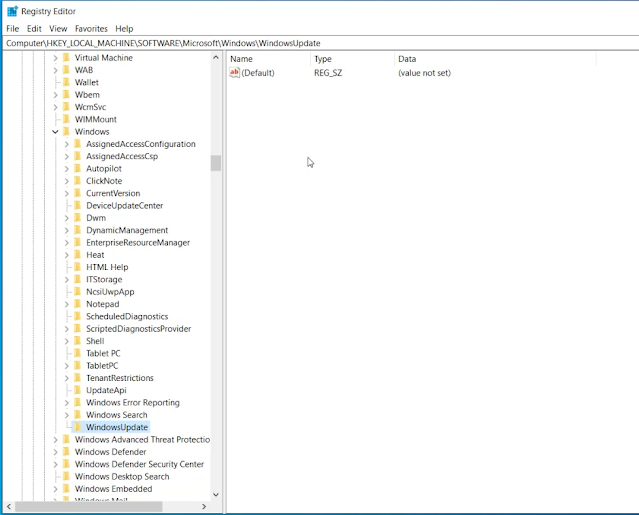Select the (value not set) data cell

pyautogui.click(x=424, y=73)
